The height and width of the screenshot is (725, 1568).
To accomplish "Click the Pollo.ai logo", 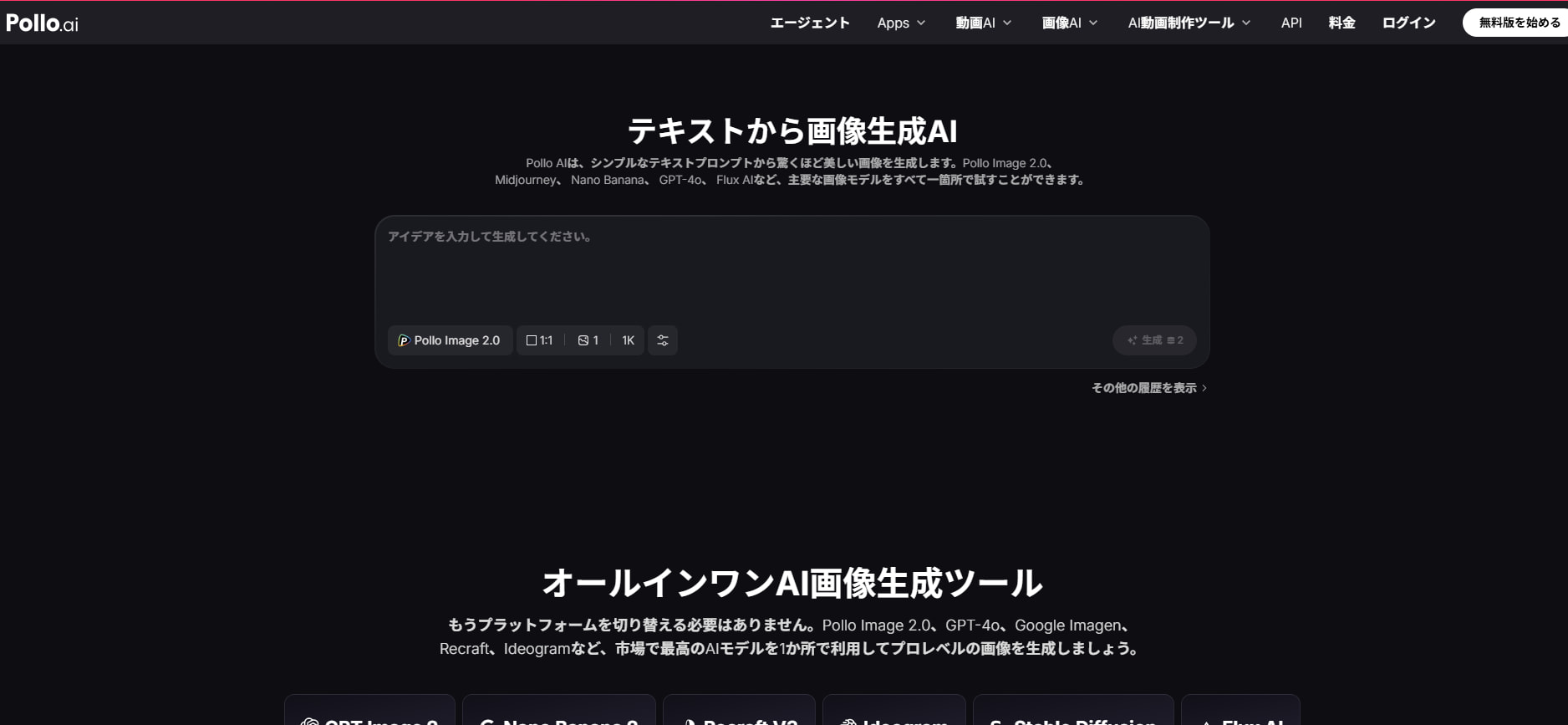I will point(42,23).
